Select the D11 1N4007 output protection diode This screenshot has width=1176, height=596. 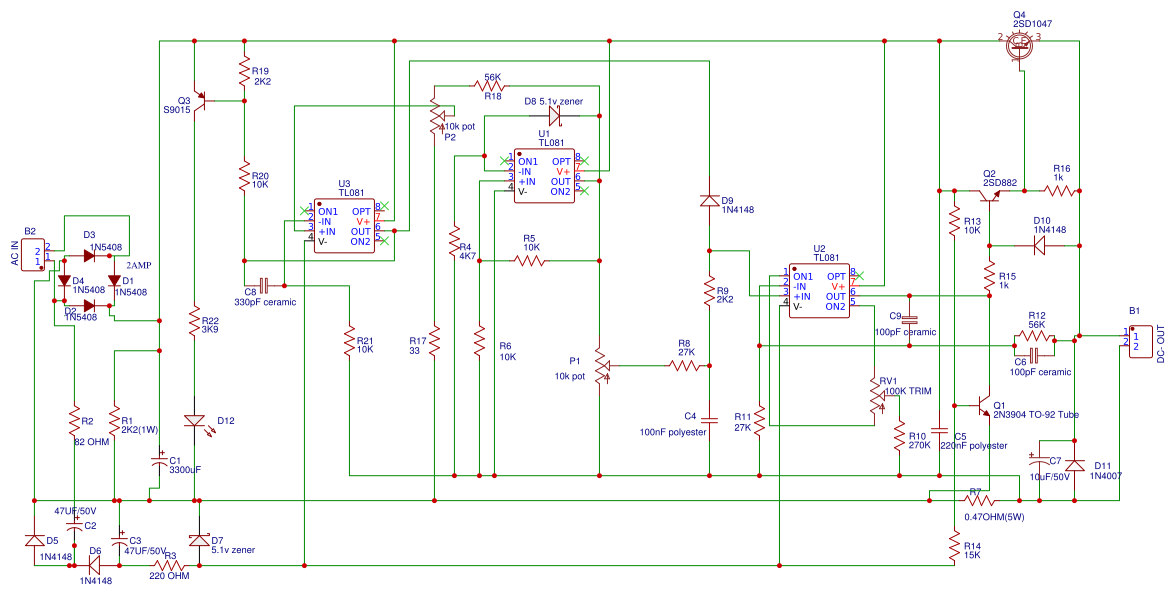point(1076,465)
